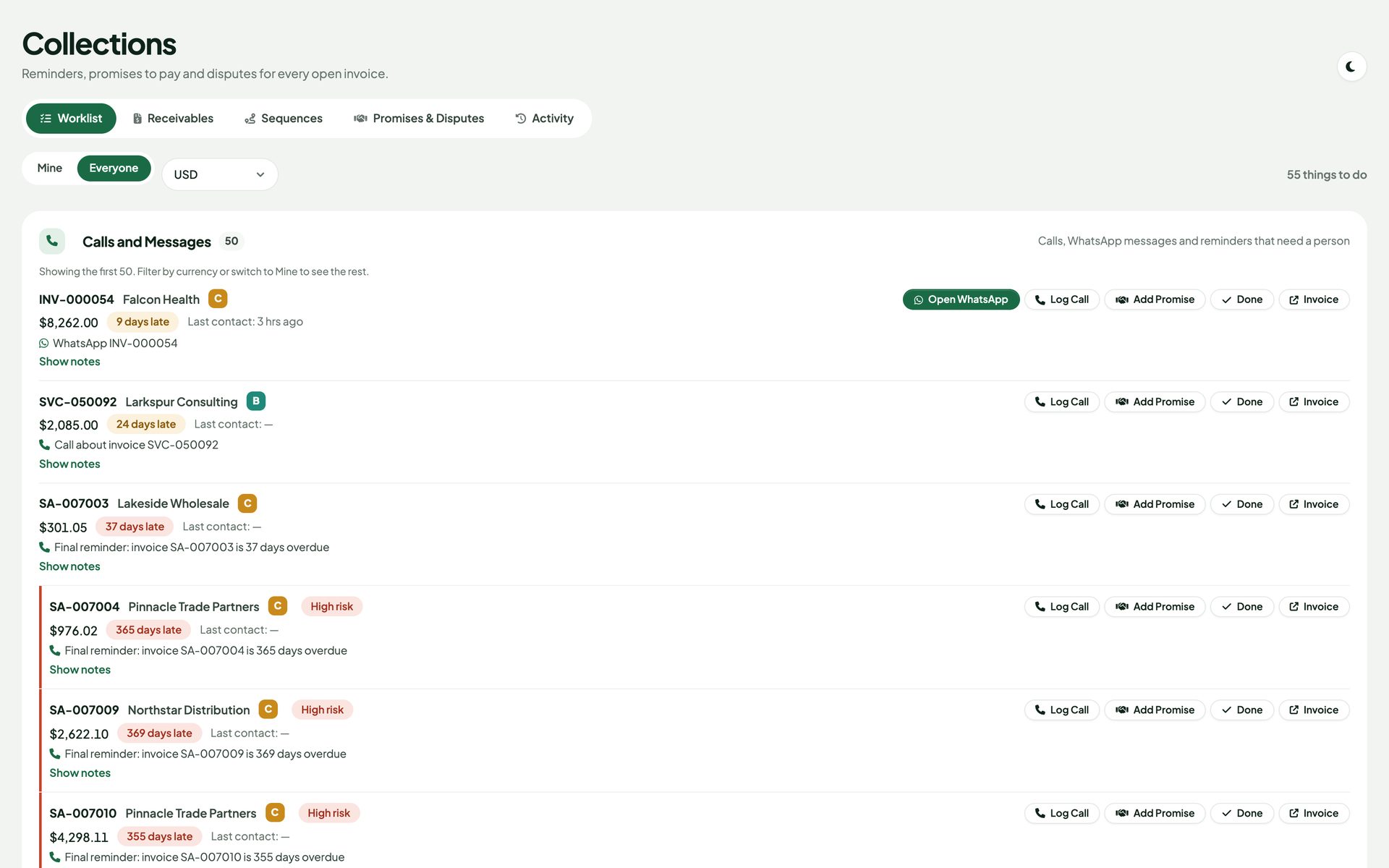1389x868 pixels.
Task: Open the Activity tab
Action: coord(544,119)
